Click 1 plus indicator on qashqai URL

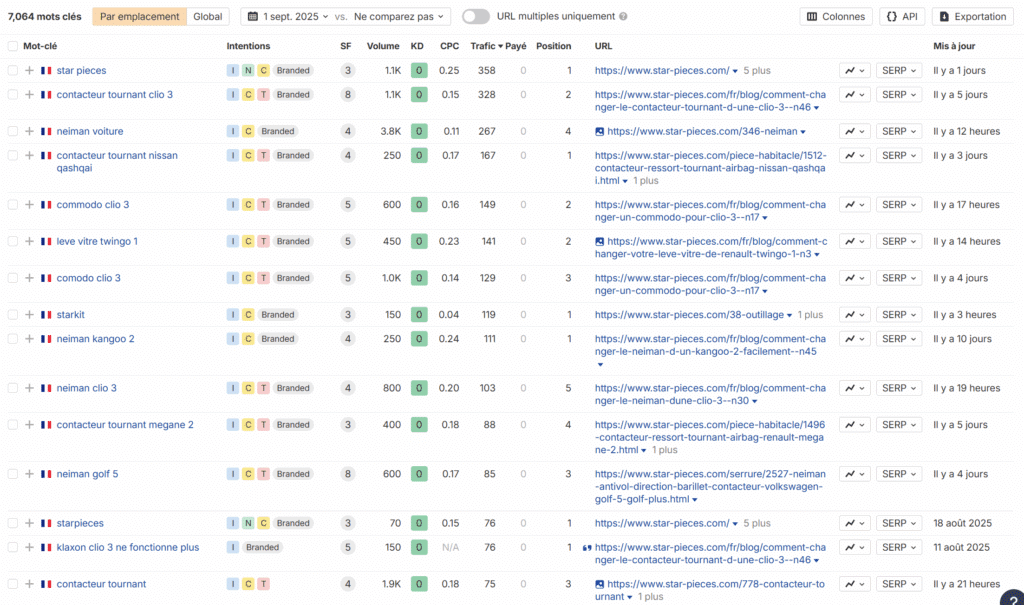pos(646,181)
